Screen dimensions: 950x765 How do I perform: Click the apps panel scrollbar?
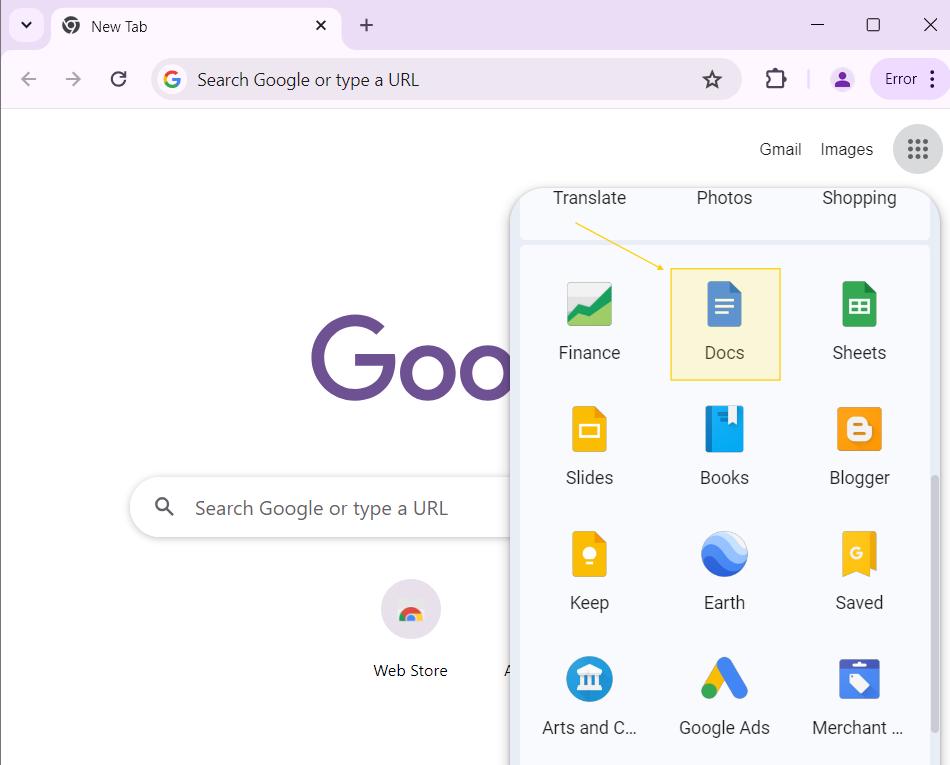click(x=934, y=603)
